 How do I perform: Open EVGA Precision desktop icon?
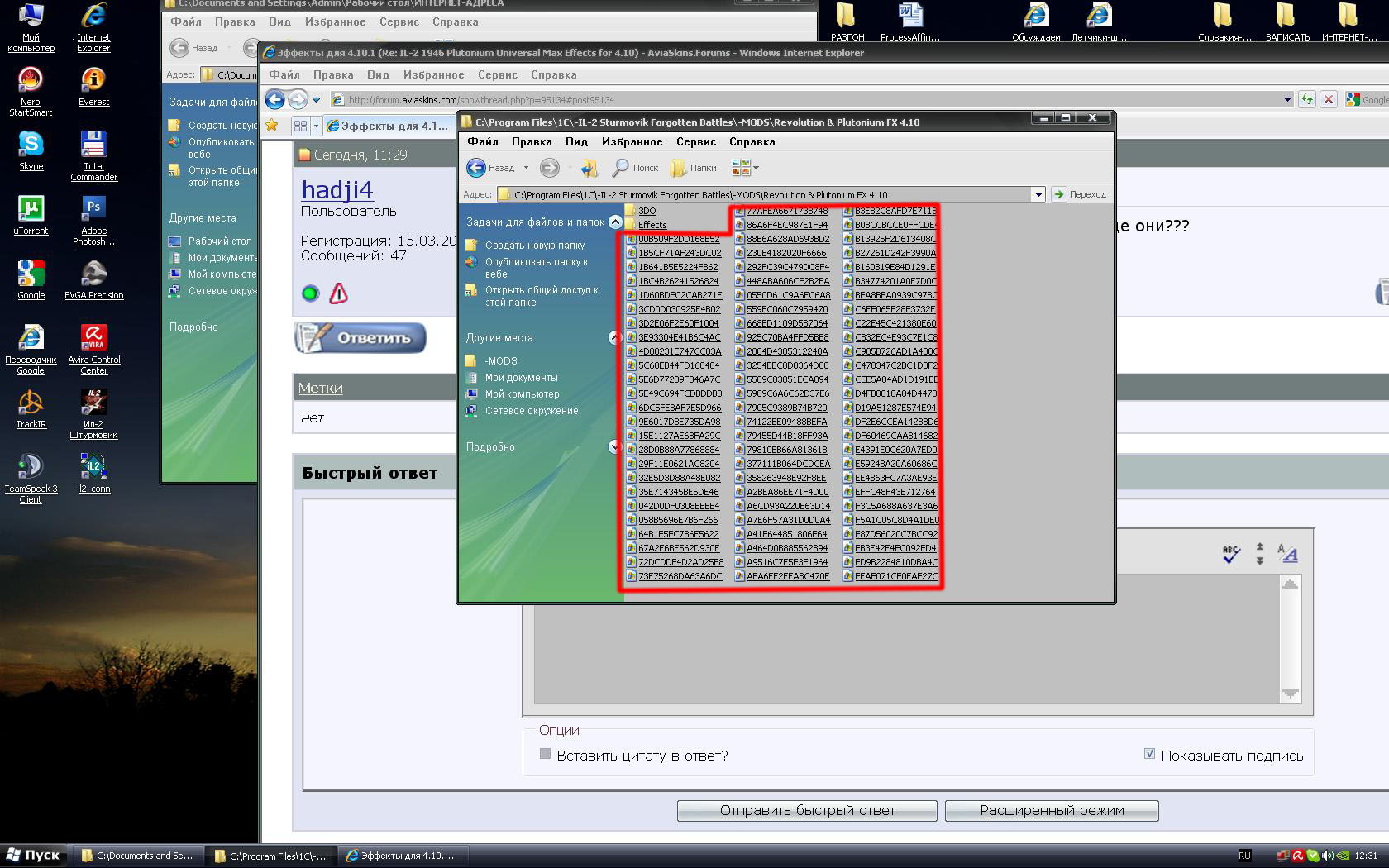point(94,280)
